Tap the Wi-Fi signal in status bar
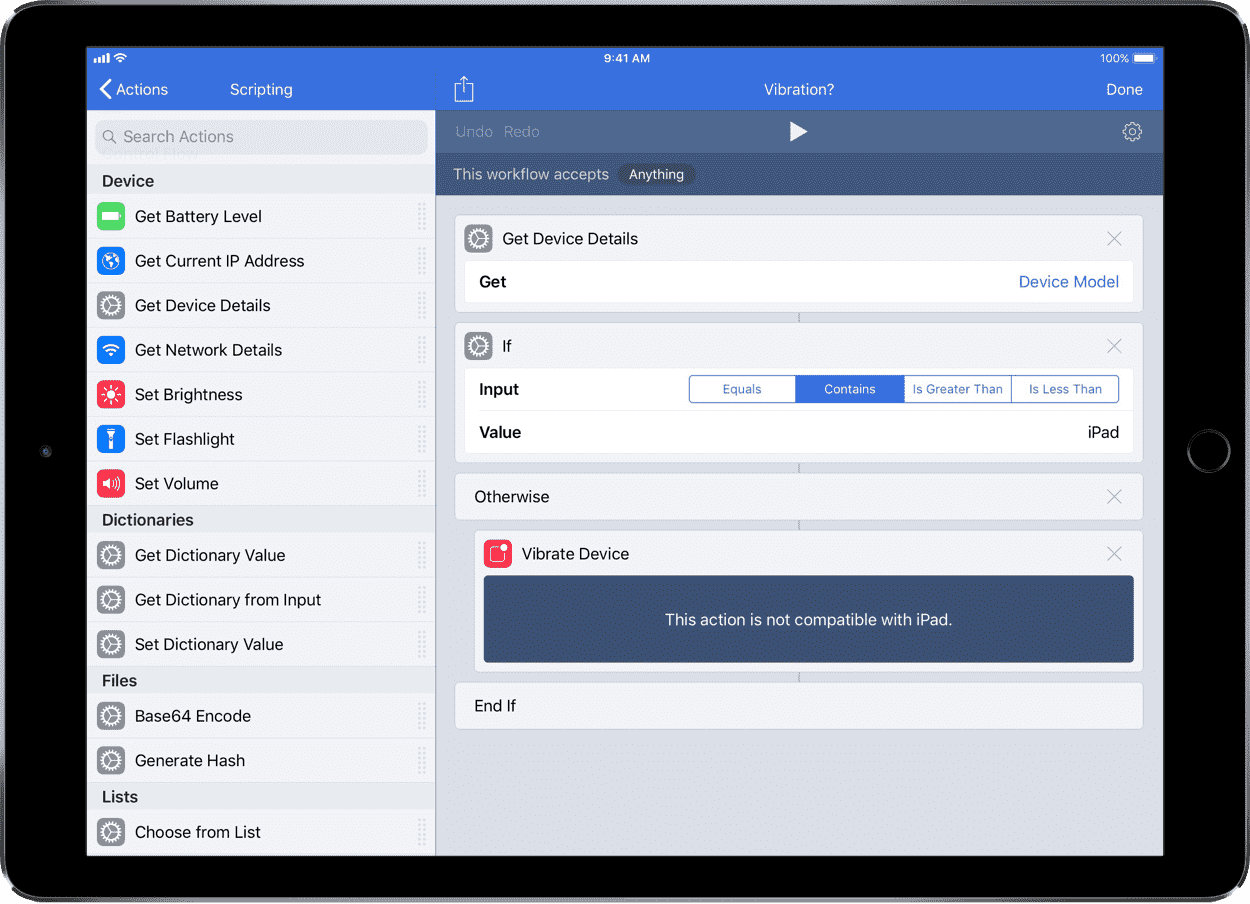 pos(121,58)
